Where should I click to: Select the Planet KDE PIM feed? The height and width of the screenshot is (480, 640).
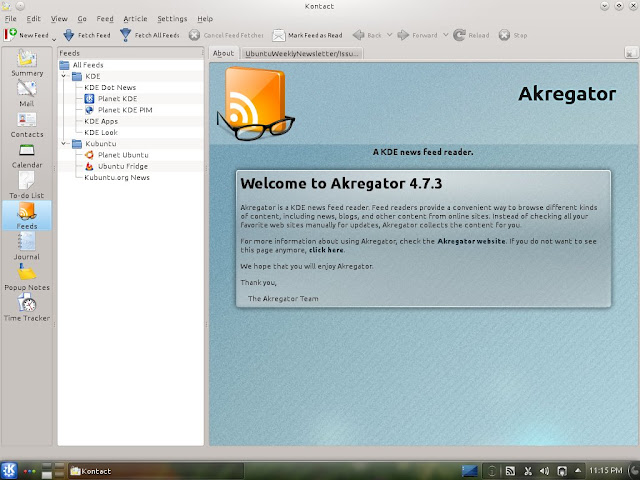point(131,110)
